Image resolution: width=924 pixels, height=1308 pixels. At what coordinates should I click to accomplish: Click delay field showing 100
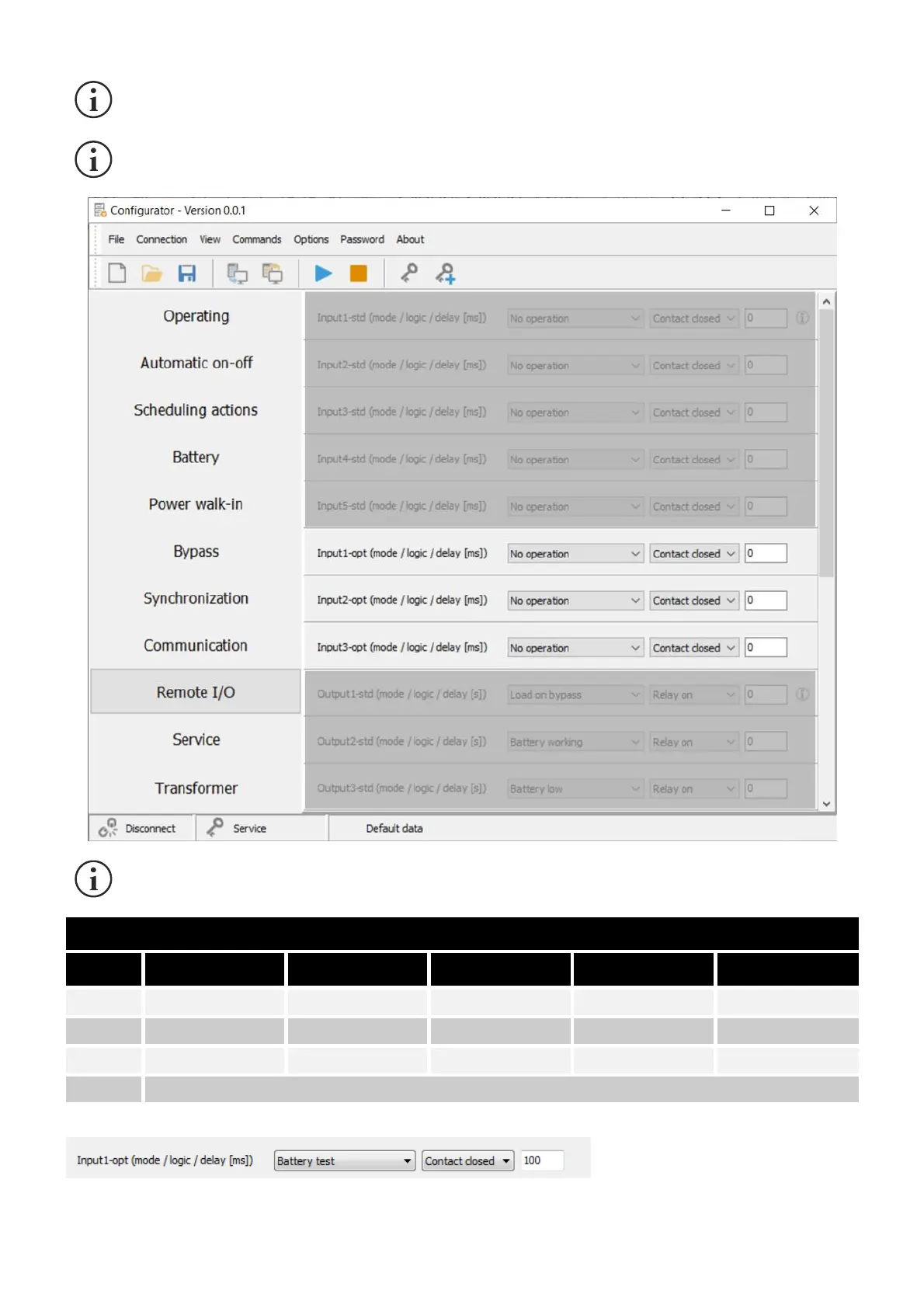click(542, 1160)
